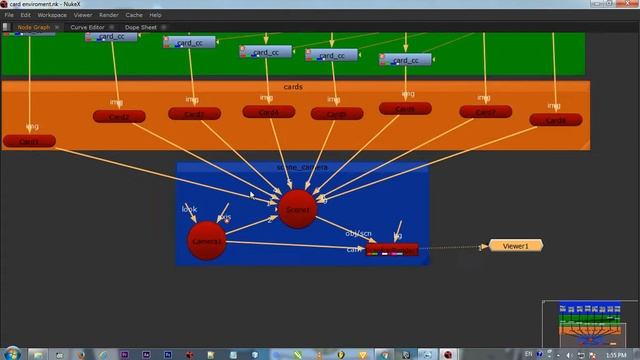Select the card_cc node feeding Card5
This screenshot has width=640, height=360.
tap(332, 55)
